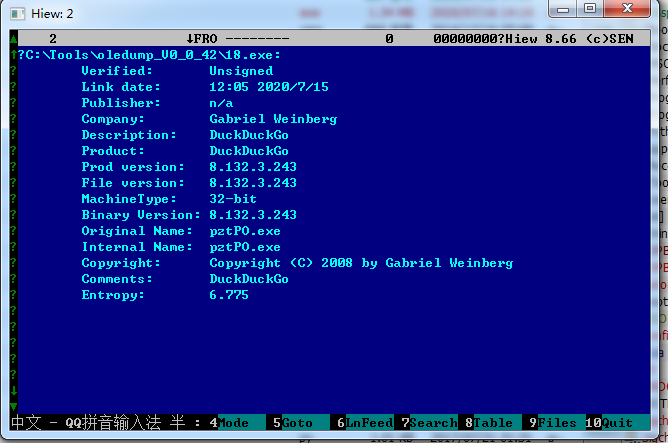Click the 'Original Name:' label

137,231
